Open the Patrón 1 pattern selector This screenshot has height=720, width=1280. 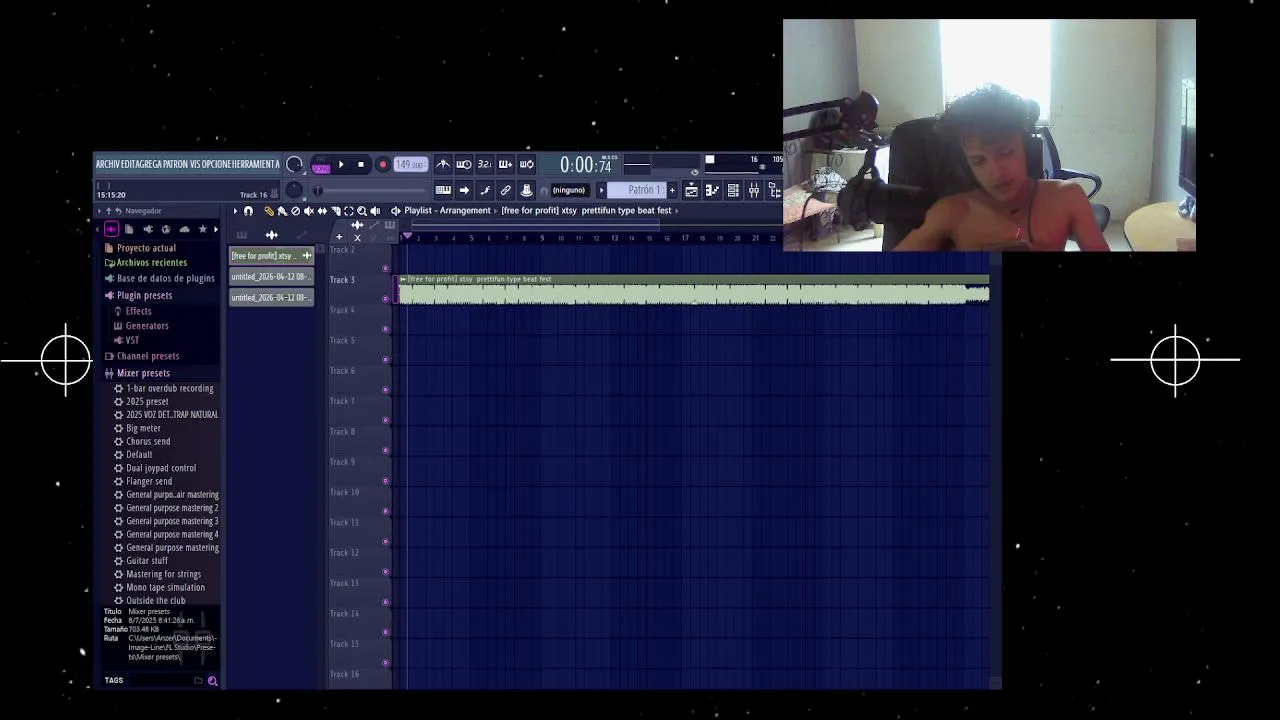click(637, 190)
